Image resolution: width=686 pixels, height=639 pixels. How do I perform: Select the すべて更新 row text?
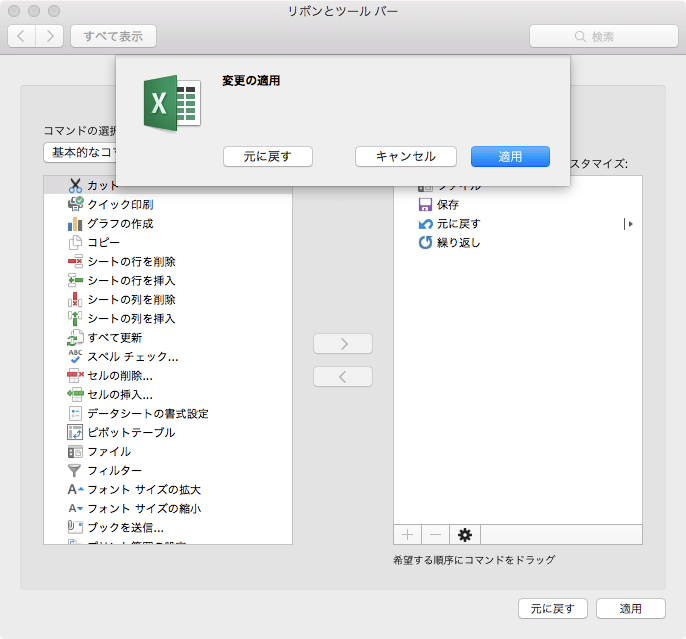[x=115, y=338]
